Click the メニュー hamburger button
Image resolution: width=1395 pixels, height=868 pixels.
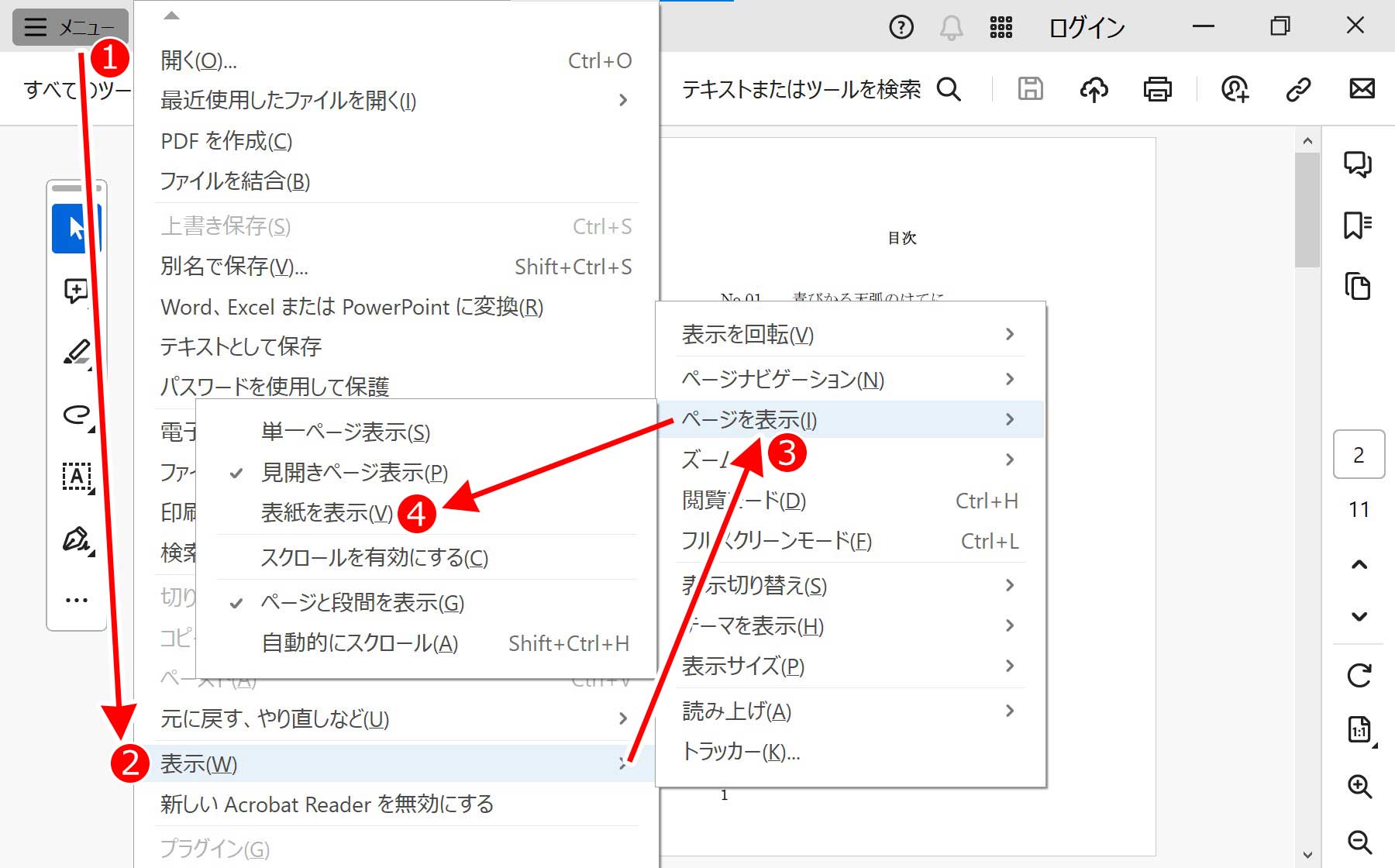pos(70,27)
